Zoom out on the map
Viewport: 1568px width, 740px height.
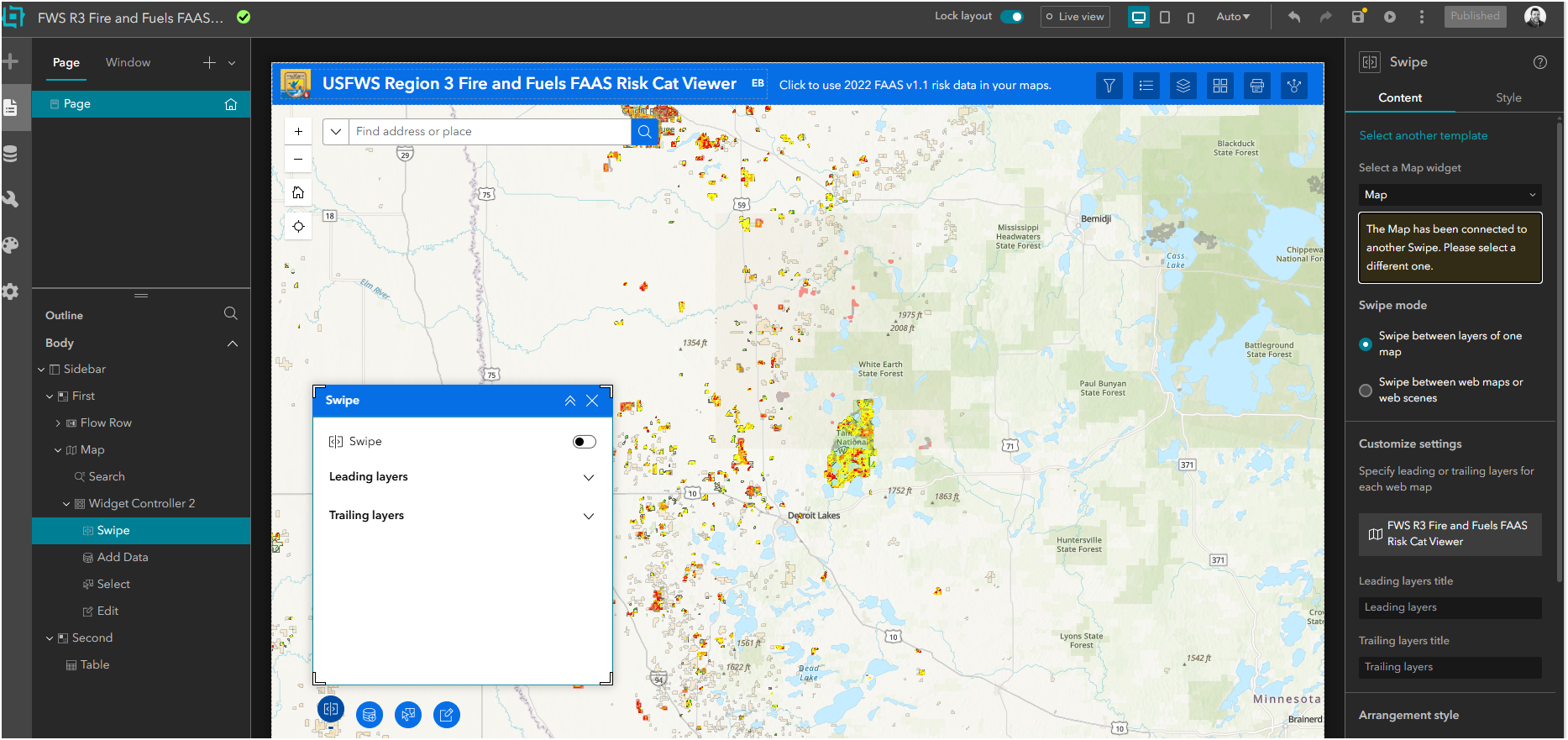tap(298, 159)
